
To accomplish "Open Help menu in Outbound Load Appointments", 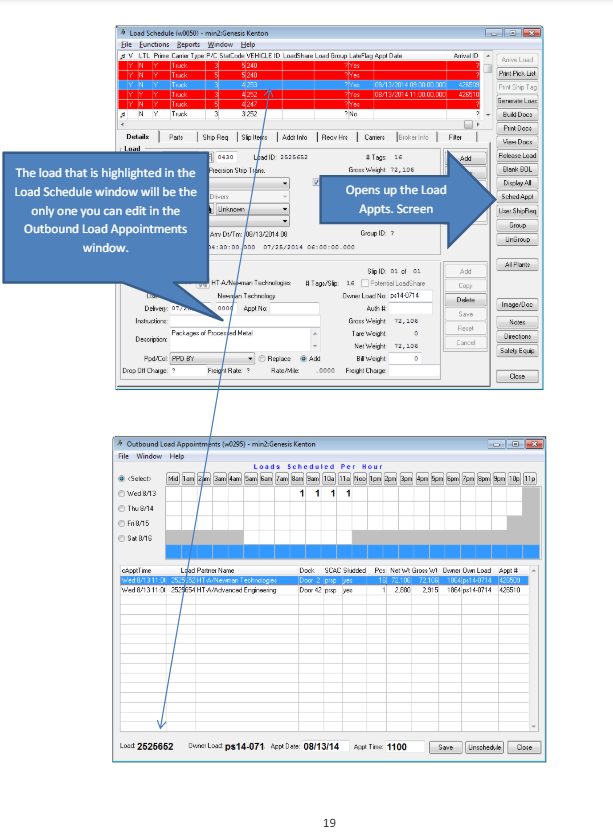I will click(177, 456).
